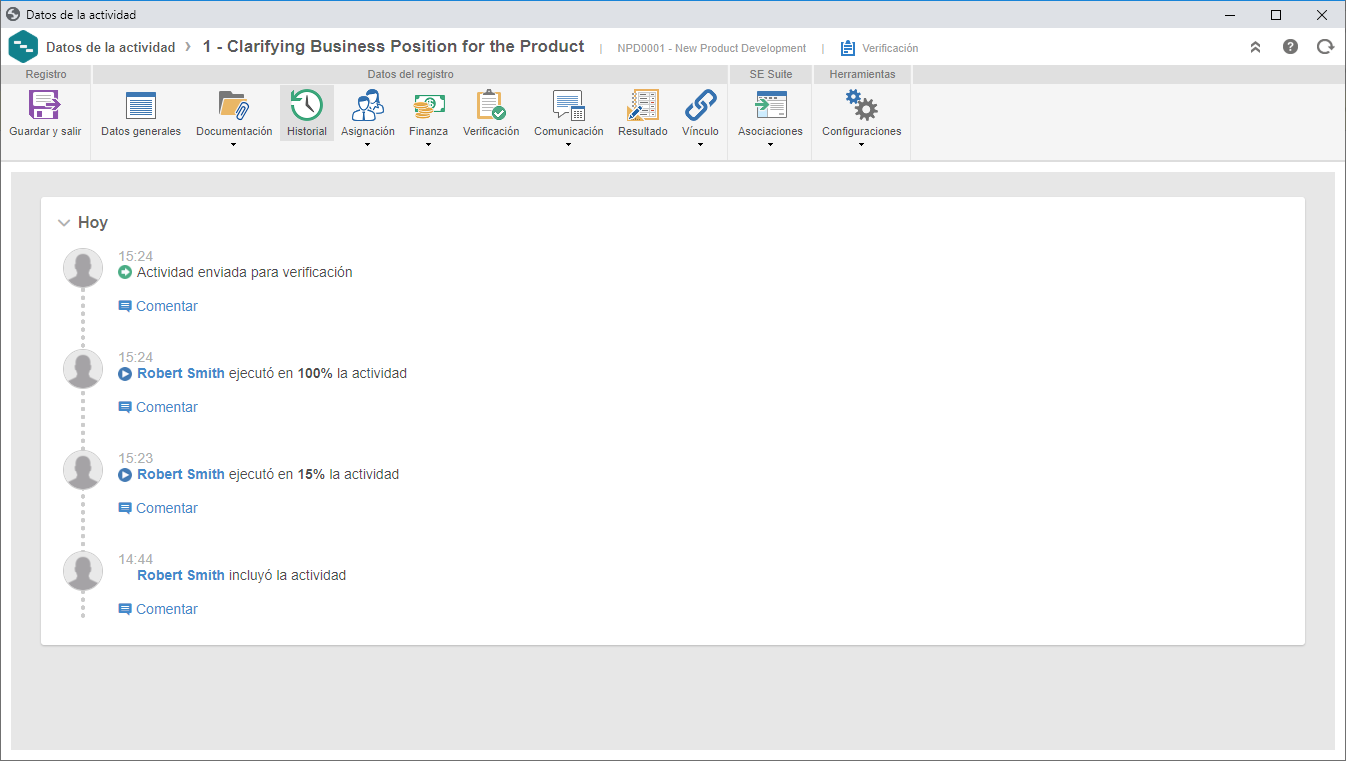Minimize the window

point(1230,15)
